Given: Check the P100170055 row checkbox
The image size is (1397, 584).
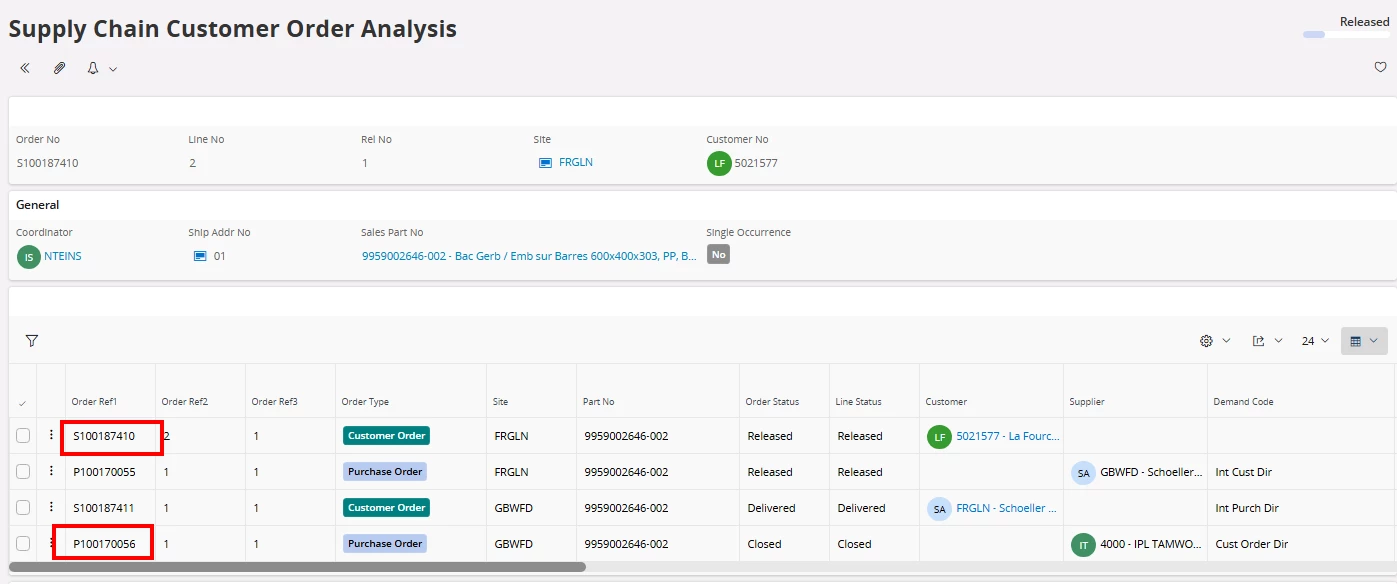Looking at the screenshot, I should coord(23,471).
